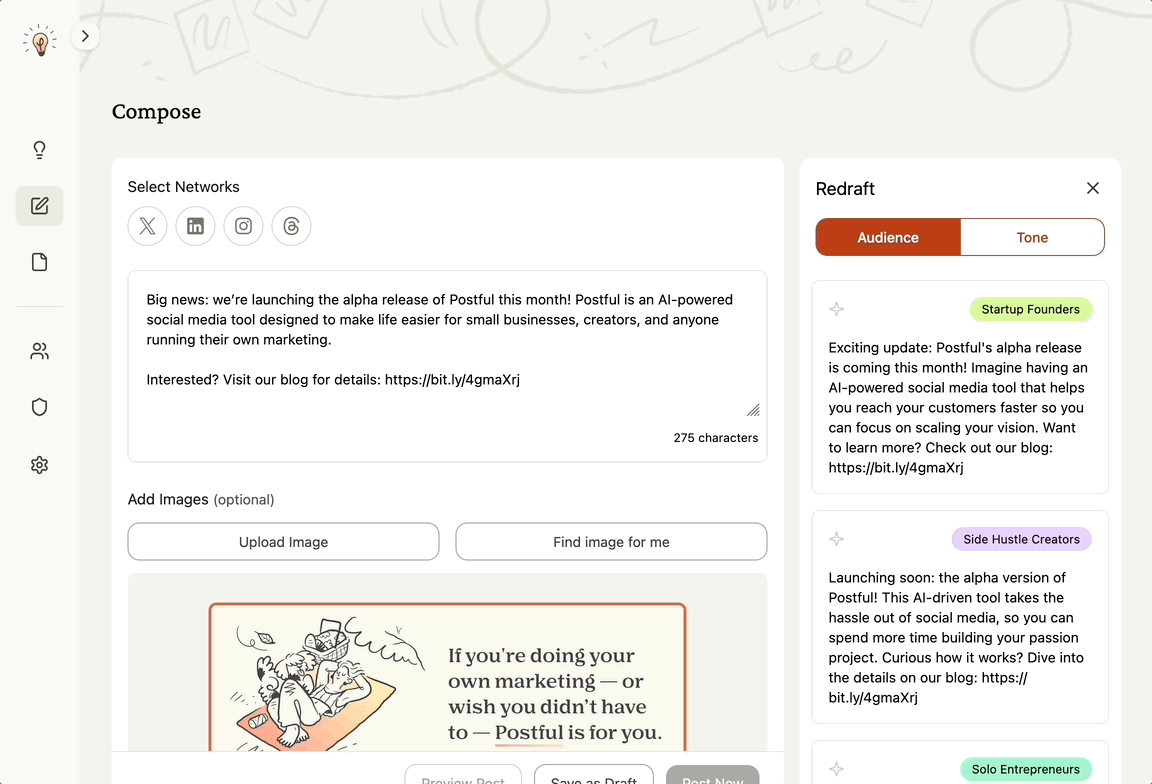Switch to the Audience tab

pyautogui.click(x=888, y=238)
